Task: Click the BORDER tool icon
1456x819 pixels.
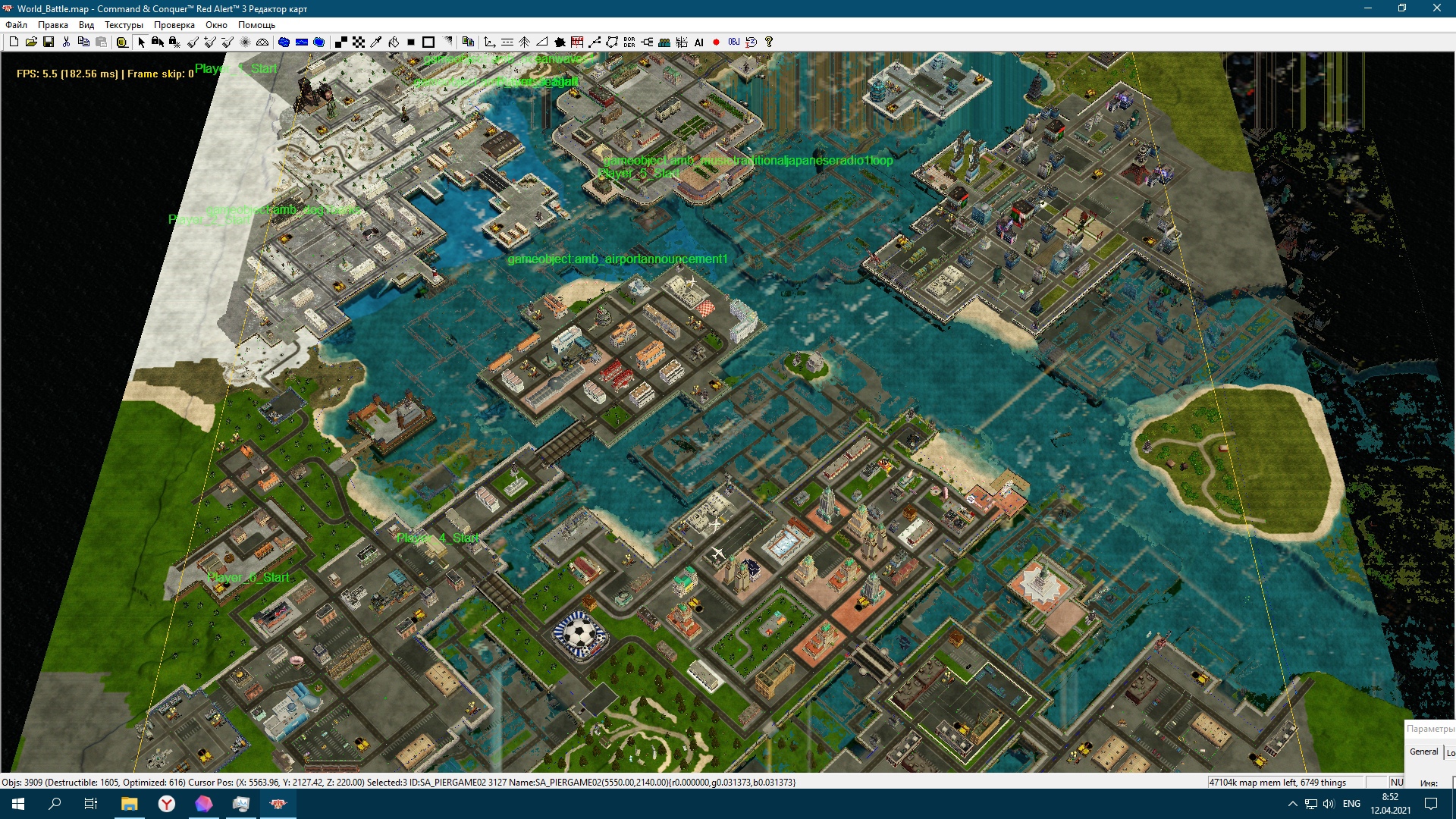Action: pos(629,42)
